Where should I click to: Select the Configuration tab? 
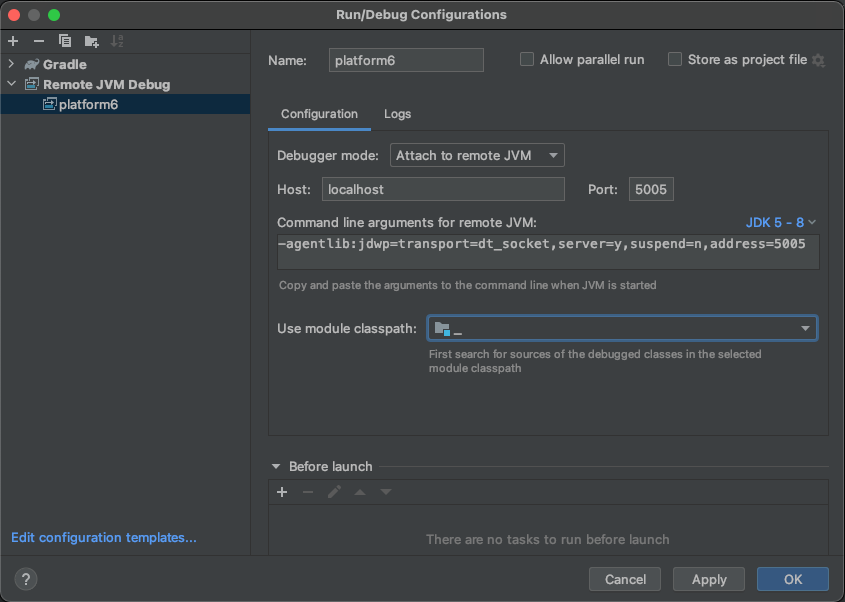pyautogui.click(x=318, y=114)
